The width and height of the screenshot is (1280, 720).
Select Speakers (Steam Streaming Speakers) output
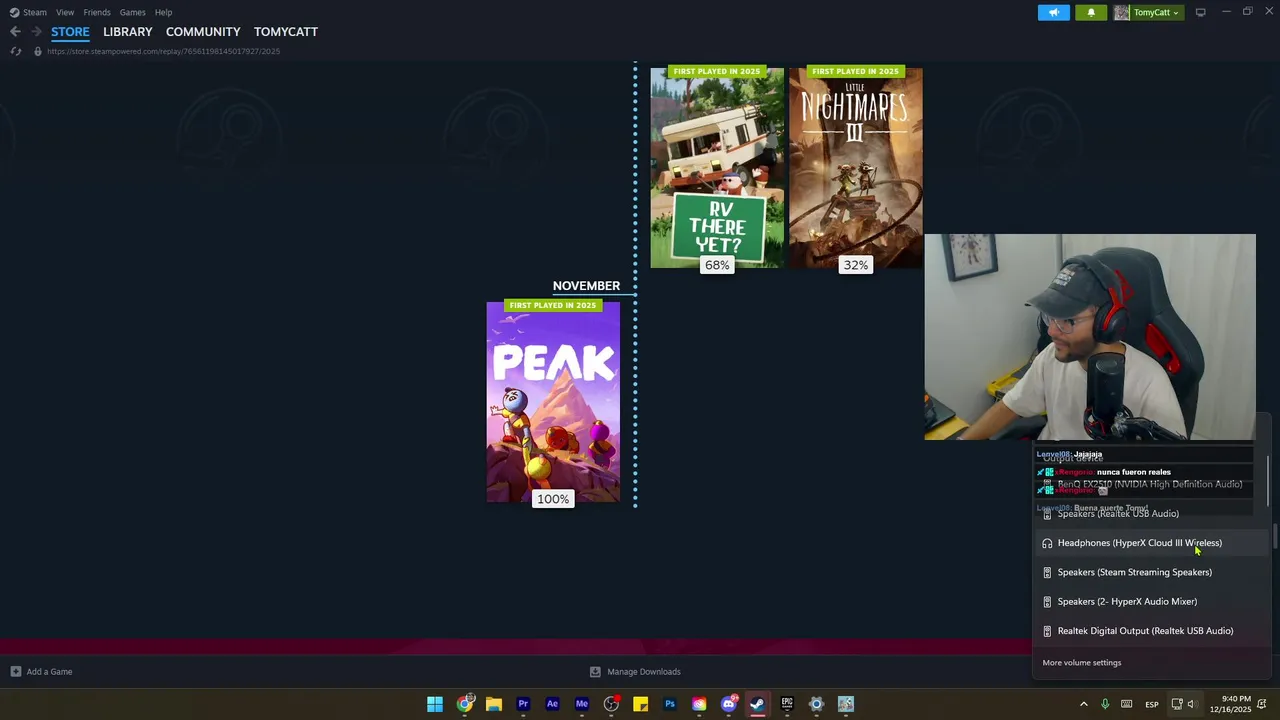(x=1149, y=572)
